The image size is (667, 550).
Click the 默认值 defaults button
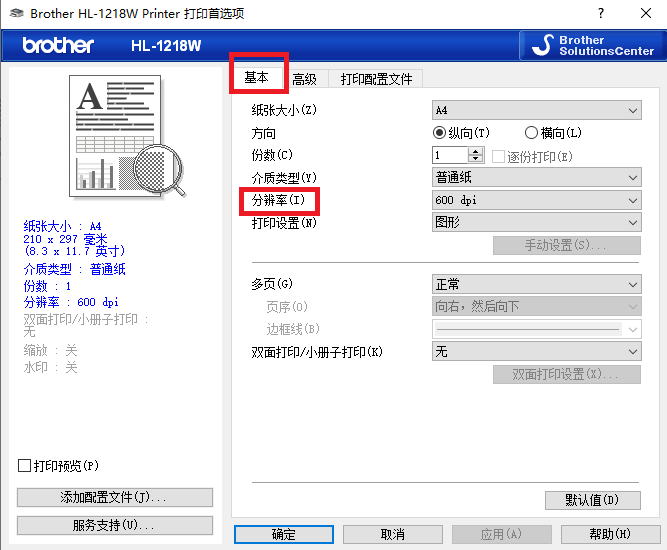(x=593, y=500)
